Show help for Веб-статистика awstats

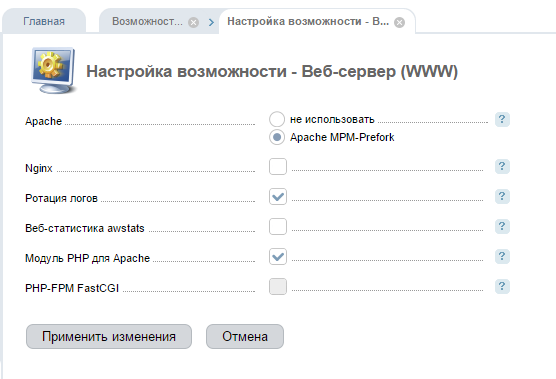tap(502, 226)
